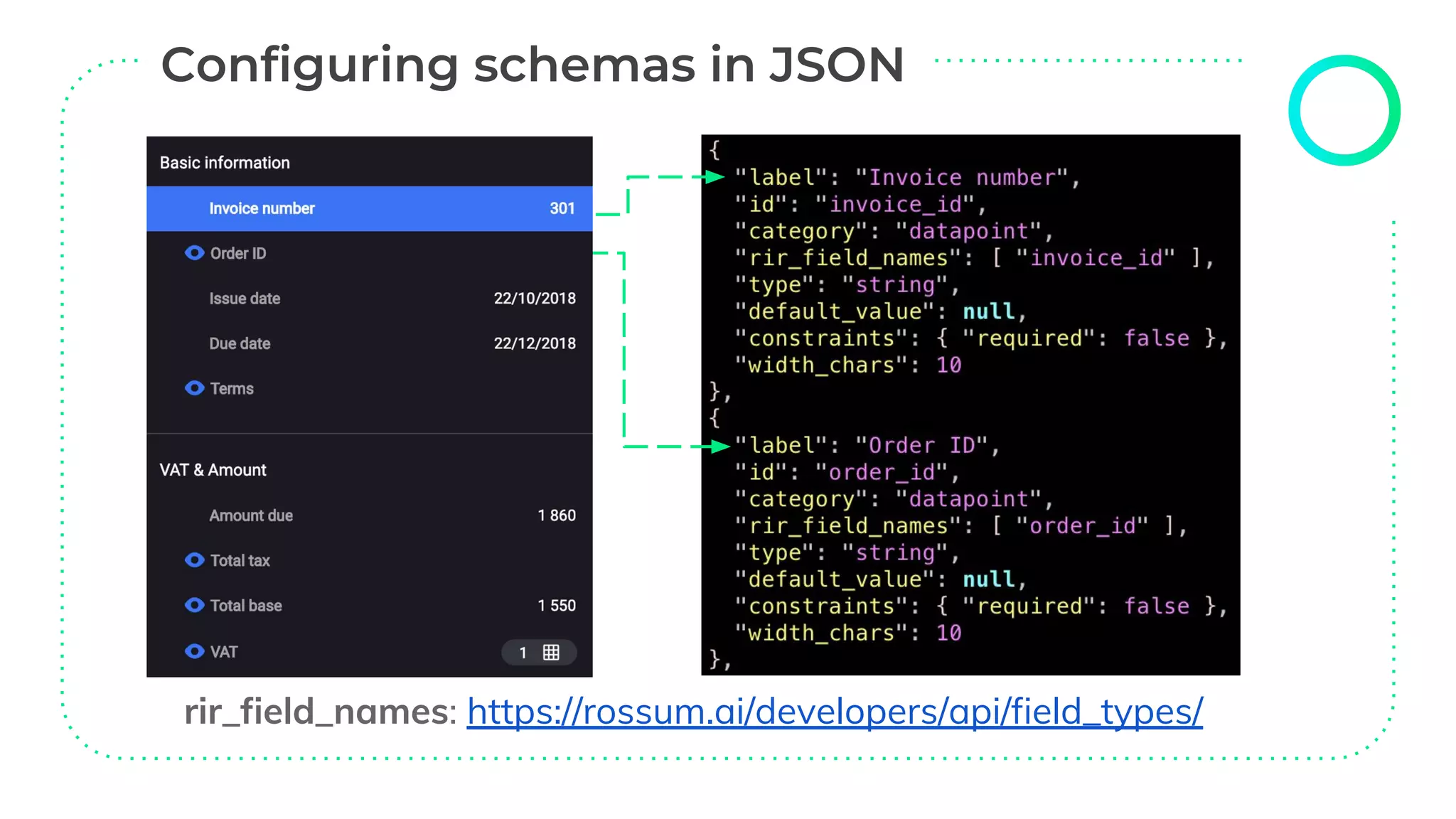Screen dimensions: 1456x819
Task: Select the Order ID field label
Action: 238,253
